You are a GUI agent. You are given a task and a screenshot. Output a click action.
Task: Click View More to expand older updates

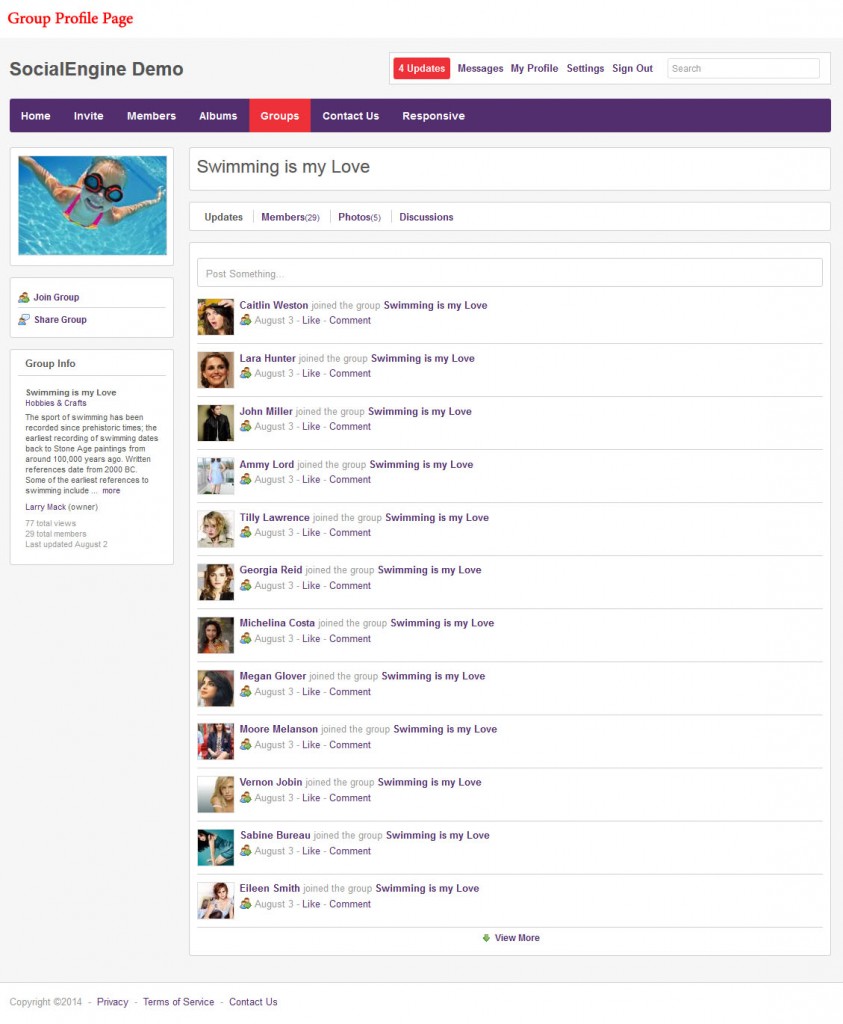(x=516, y=938)
